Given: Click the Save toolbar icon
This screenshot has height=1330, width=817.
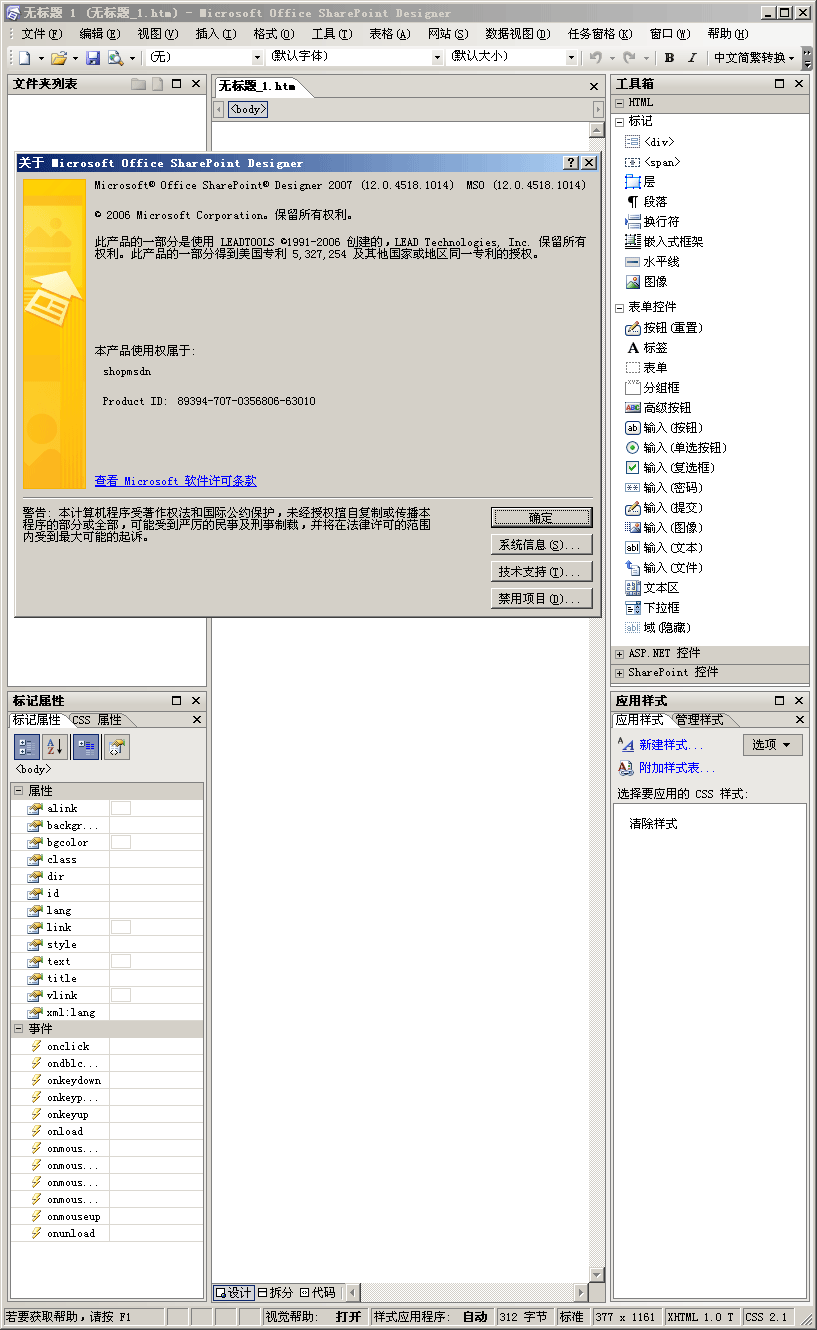Looking at the screenshot, I should (93, 58).
